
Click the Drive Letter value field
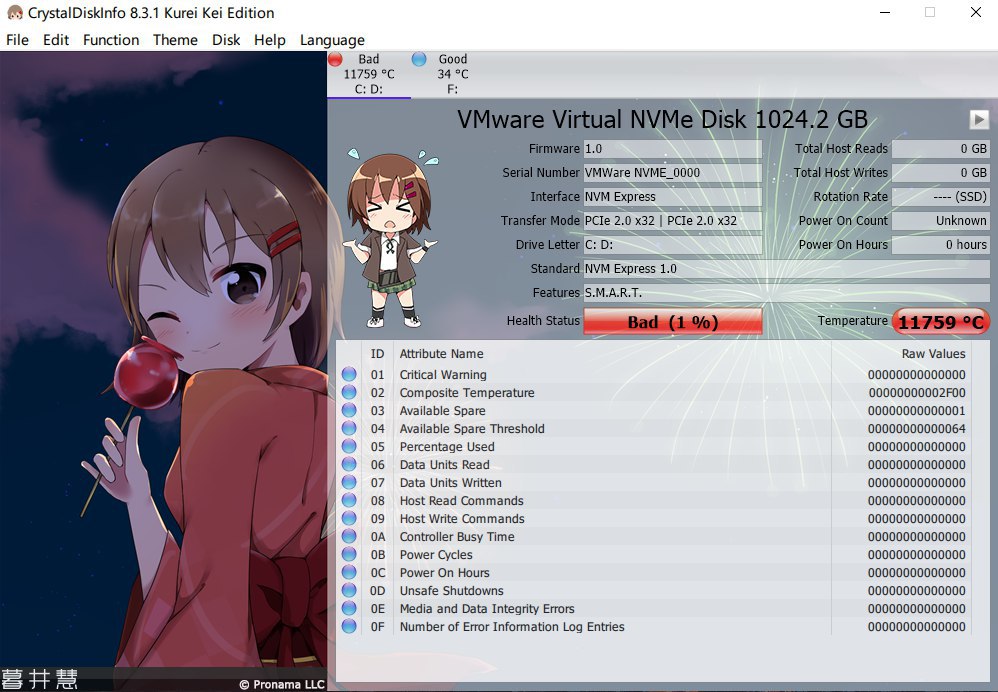coord(673,244)
